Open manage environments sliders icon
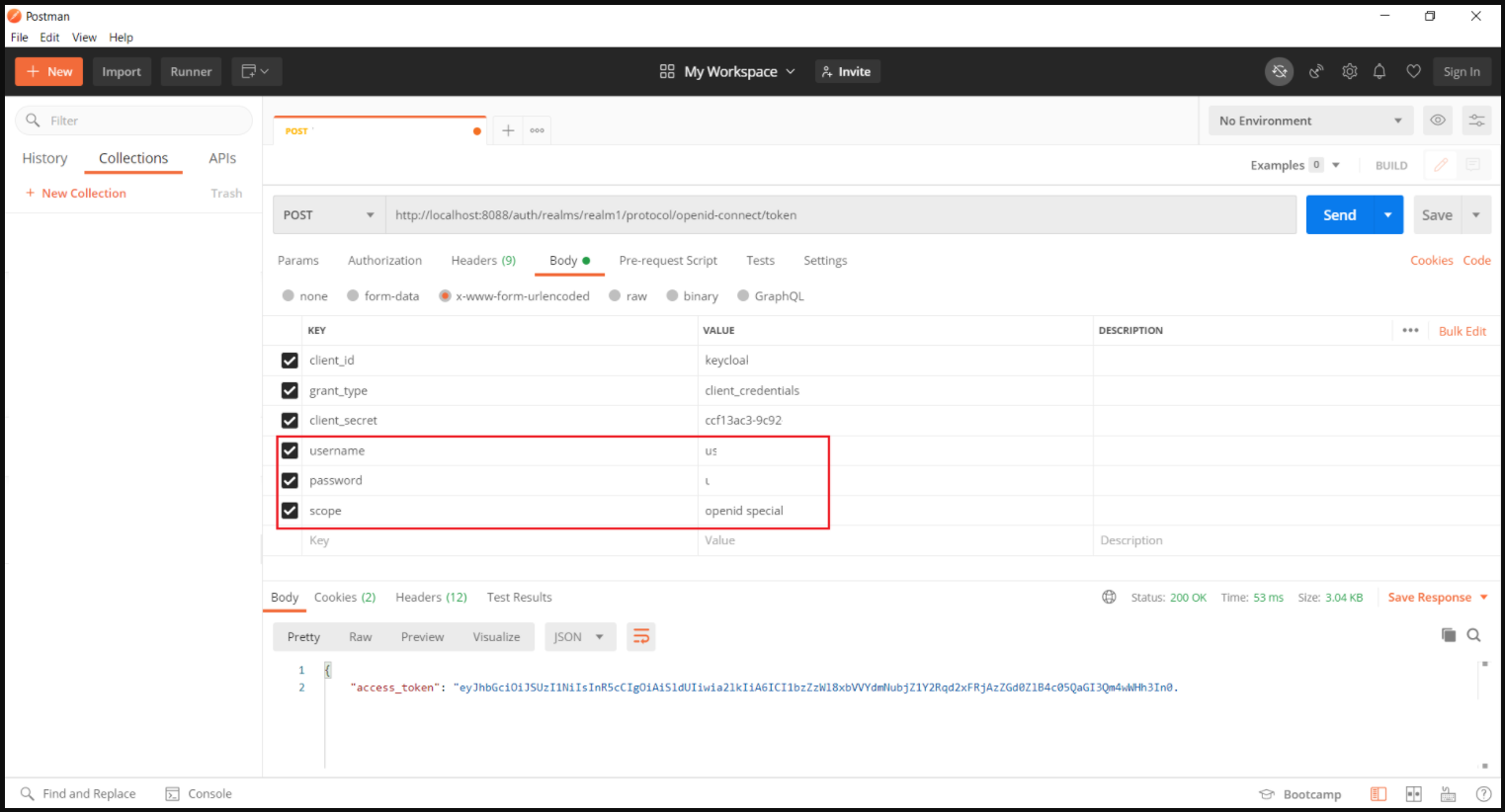Viewport: 1505px width, 812px height. (x=1476, y=121)
